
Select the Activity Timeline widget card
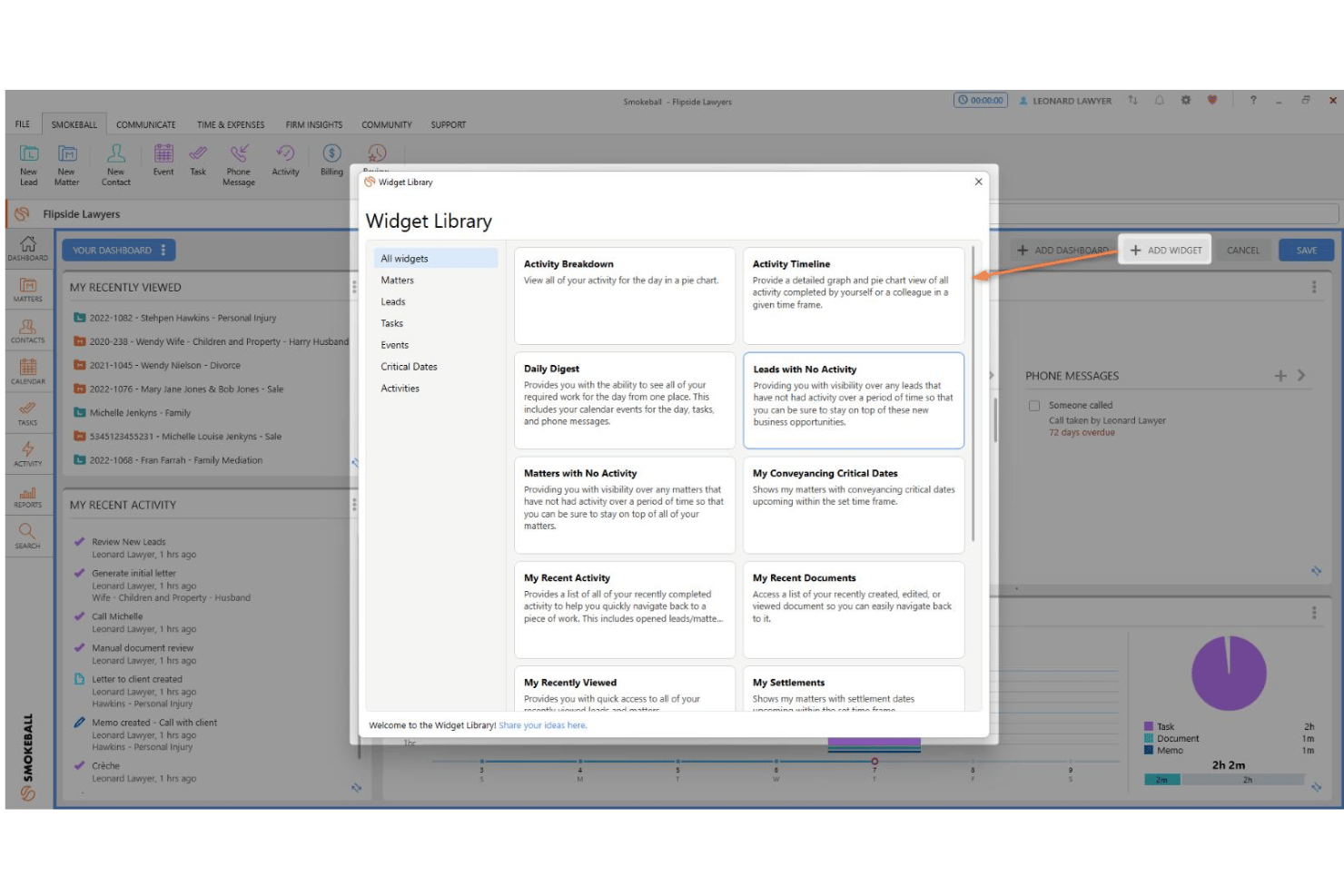[854, 296]
